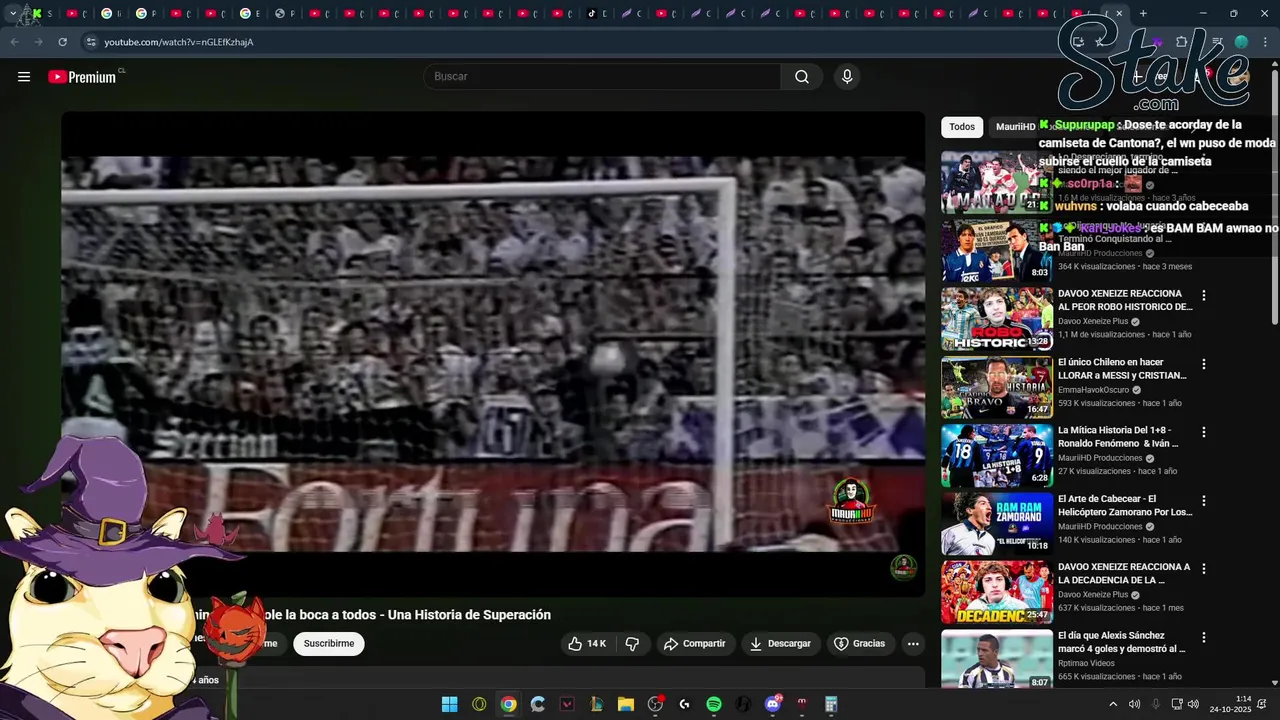Viewport: 1280px width, 720px height.
Task: Open options for DAVOO XENEIZE ROBO HISTORICO video
Action: [x=1204, y=296]
